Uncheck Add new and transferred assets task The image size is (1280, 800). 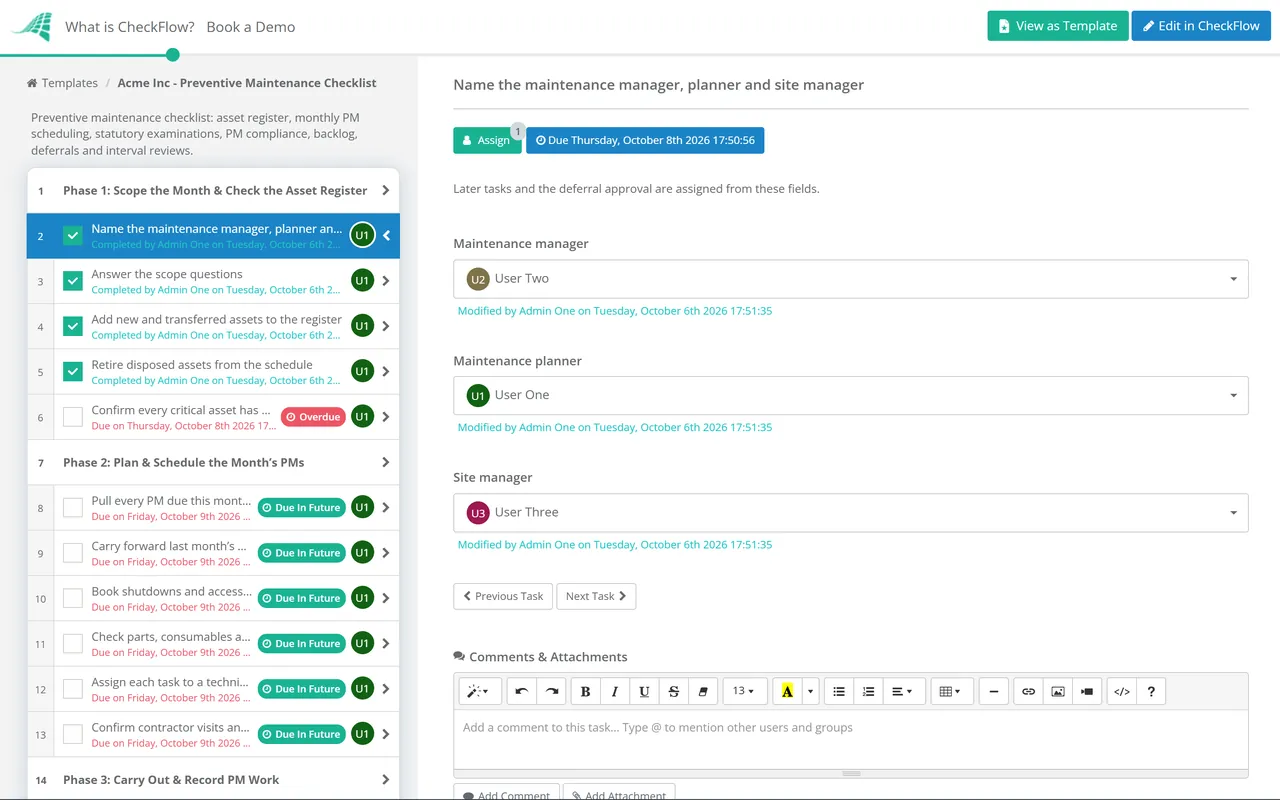(x=73, y=326)
